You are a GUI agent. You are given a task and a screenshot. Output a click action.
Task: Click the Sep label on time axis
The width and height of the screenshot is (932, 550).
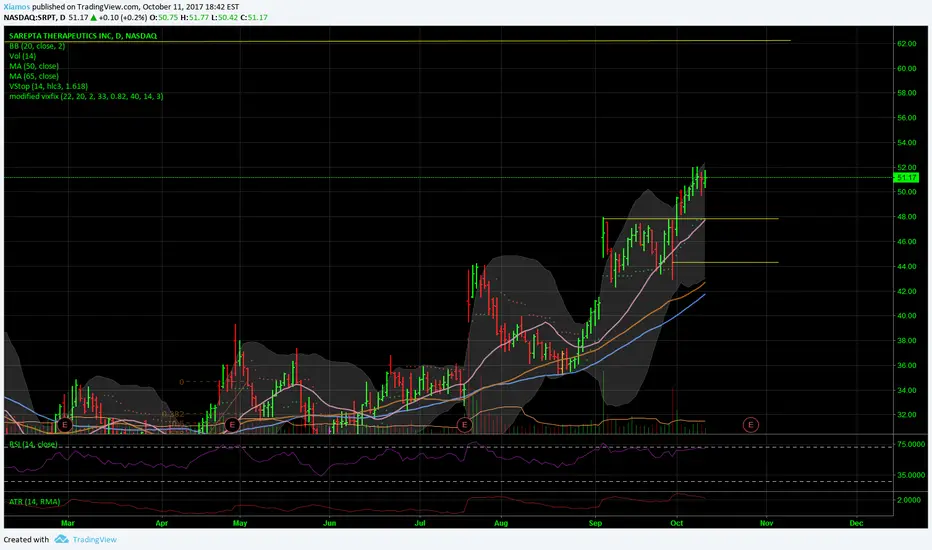(595, 523)
